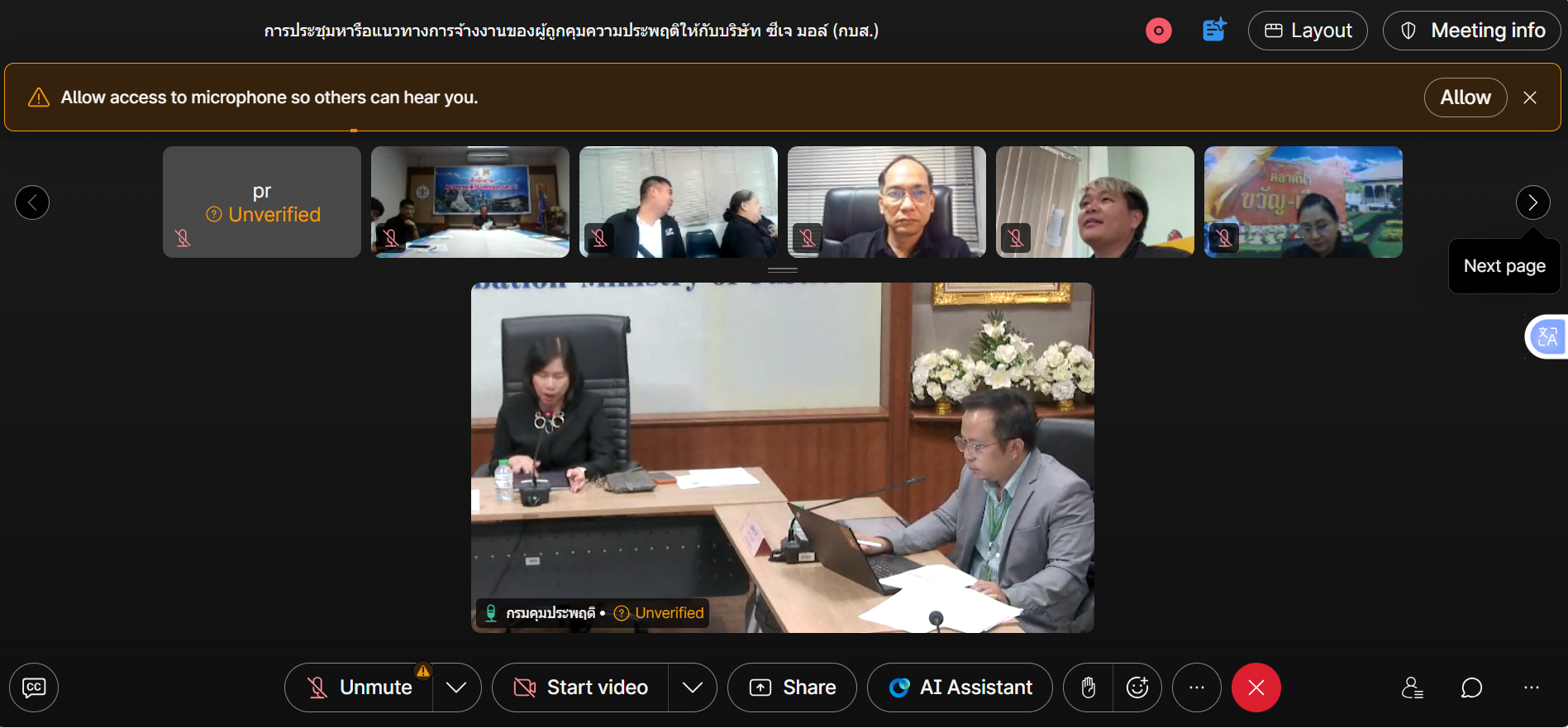Start video from the camera button
Image resolution: width=1568 pixels, height=728 pixels.
tap(581, 688)
